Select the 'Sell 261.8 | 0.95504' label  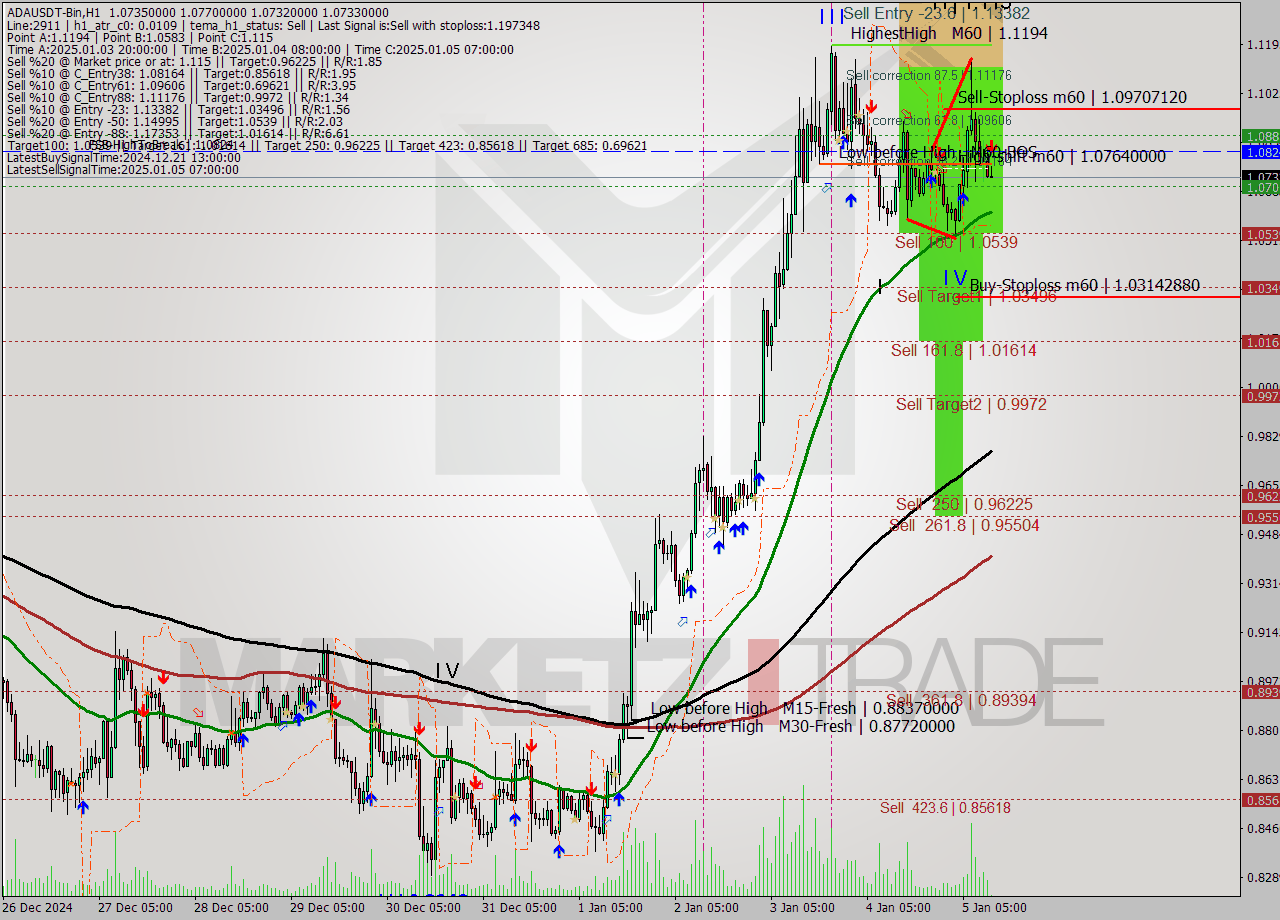pyautogui.click(x=964, y=526)
